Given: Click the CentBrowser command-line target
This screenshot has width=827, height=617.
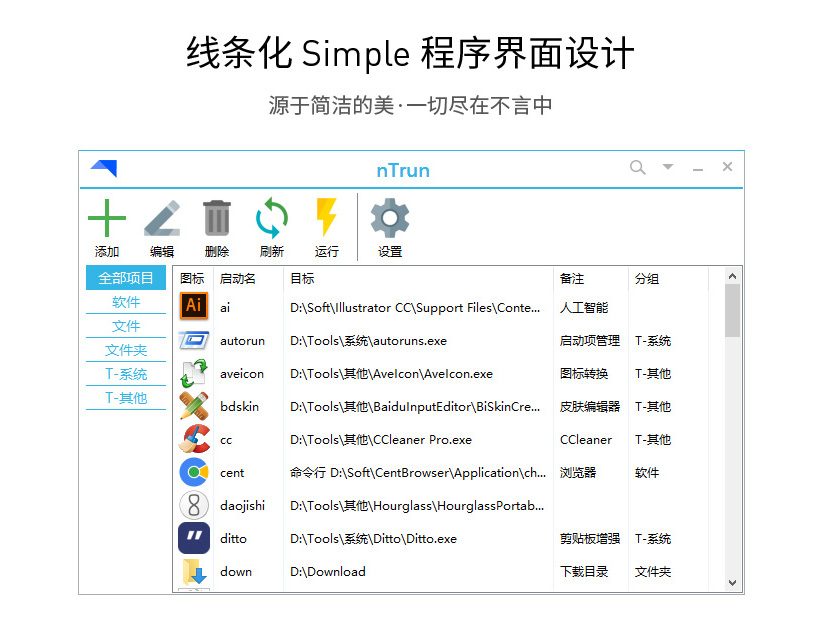Looking at the screenshot, I should [418, 473].
